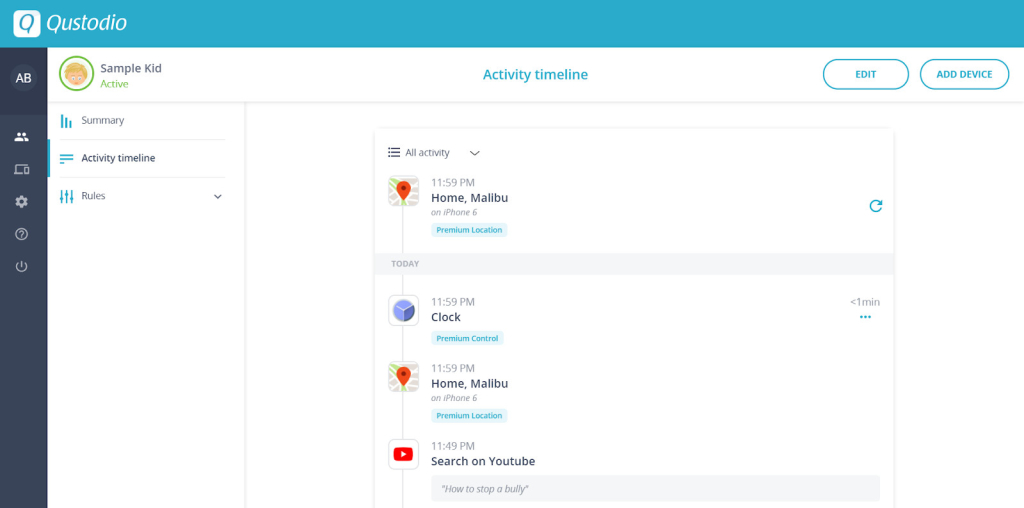Refresh the location with the reload icon

(875, 206)
